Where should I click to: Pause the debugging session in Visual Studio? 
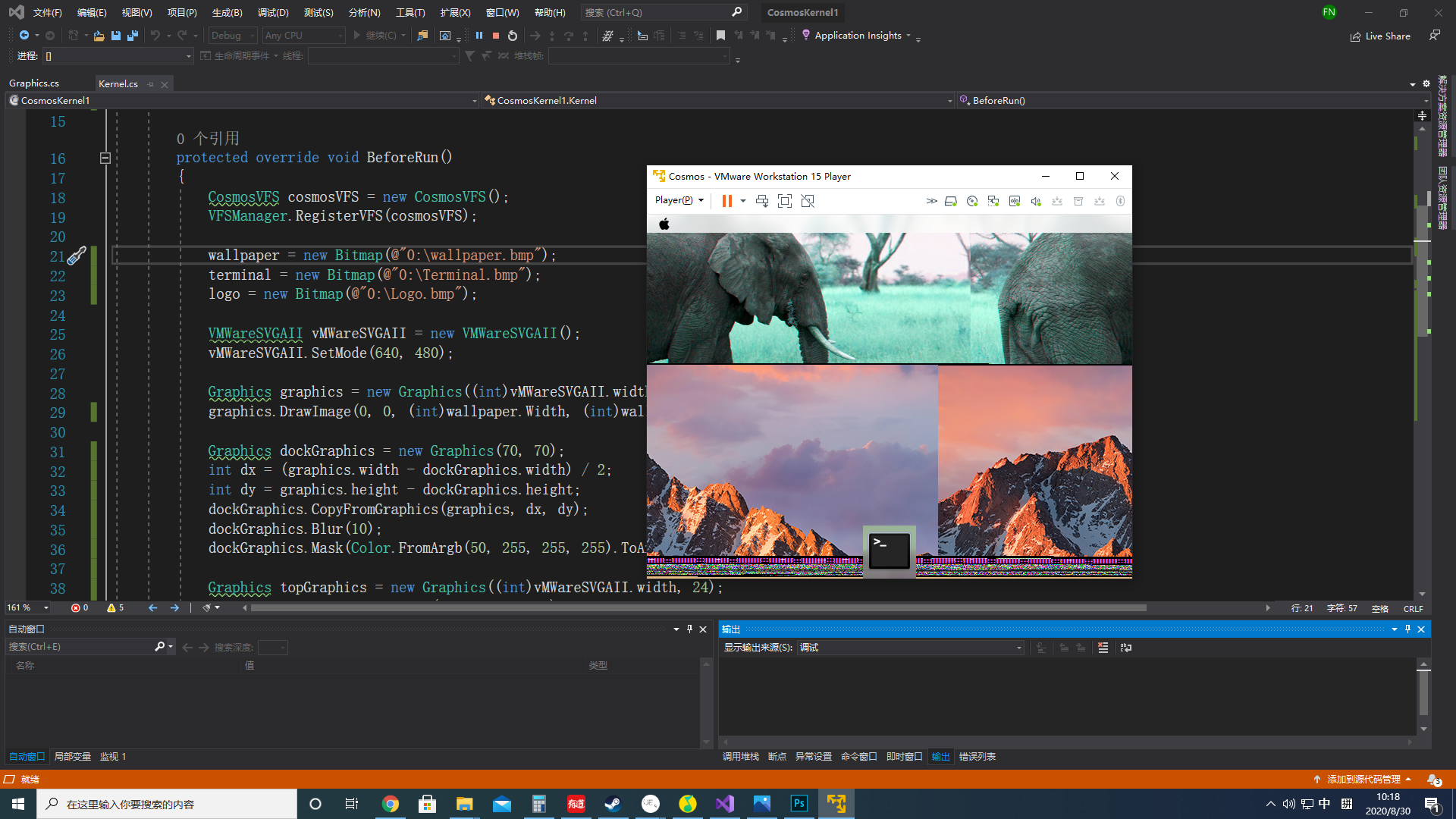[479, 35]
